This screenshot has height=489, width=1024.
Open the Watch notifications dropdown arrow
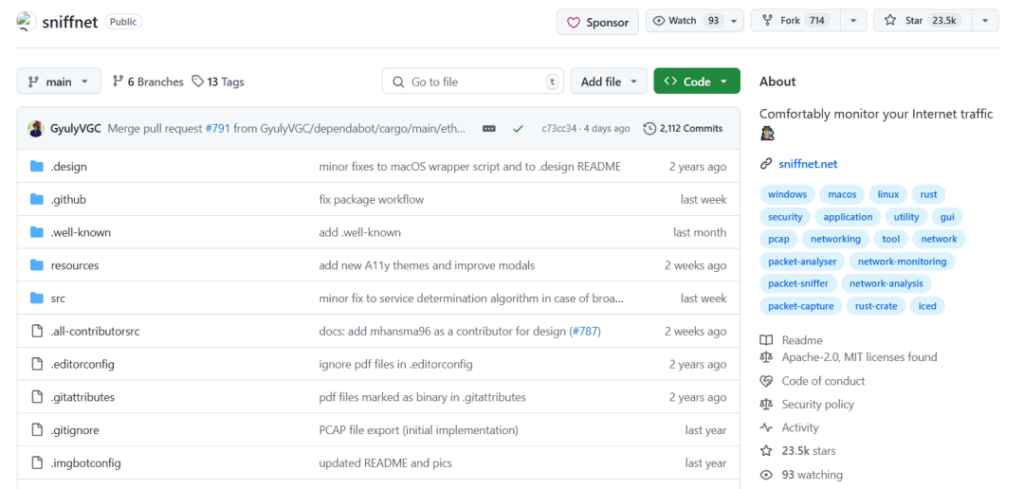coord(734,22)
